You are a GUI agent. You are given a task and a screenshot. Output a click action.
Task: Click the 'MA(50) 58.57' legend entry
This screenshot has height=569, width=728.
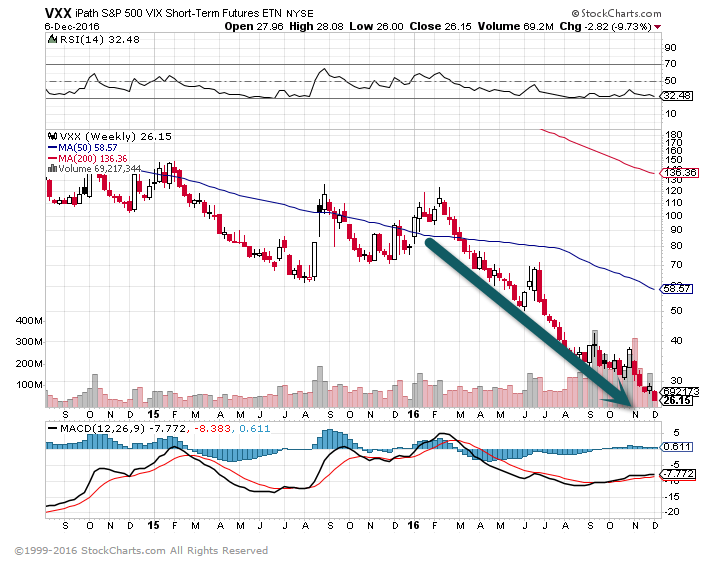pyautogui.click(x=88, y=148)
